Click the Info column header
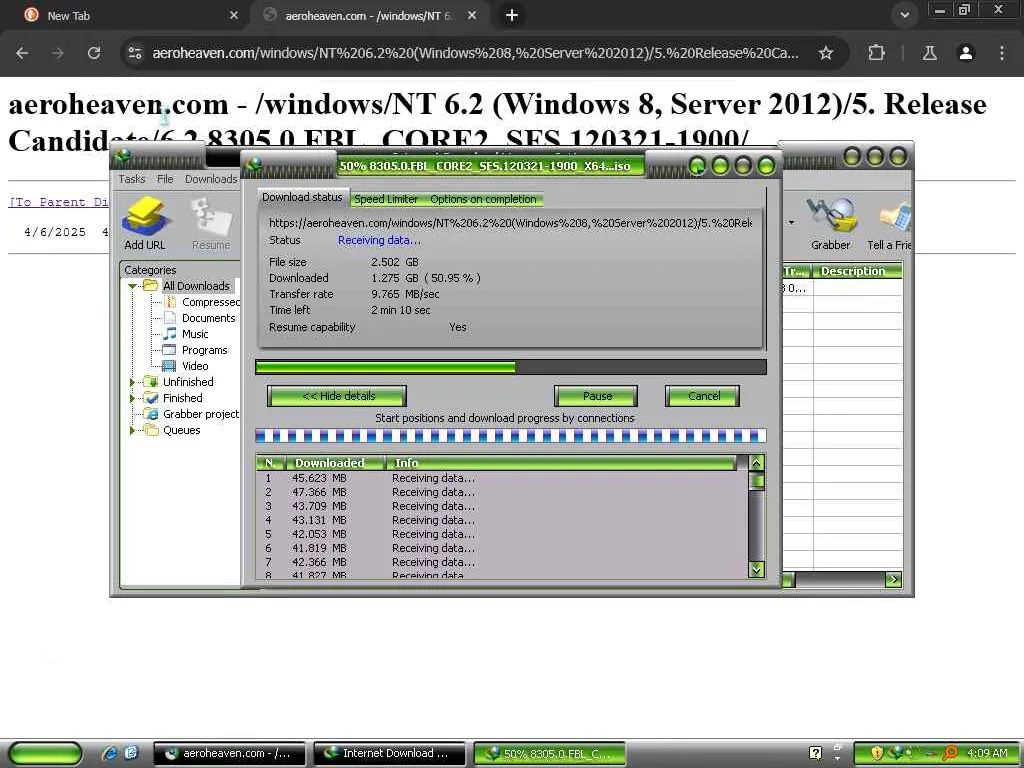Viewport: 1024px width, 768px height. click(x=562, y=463)
